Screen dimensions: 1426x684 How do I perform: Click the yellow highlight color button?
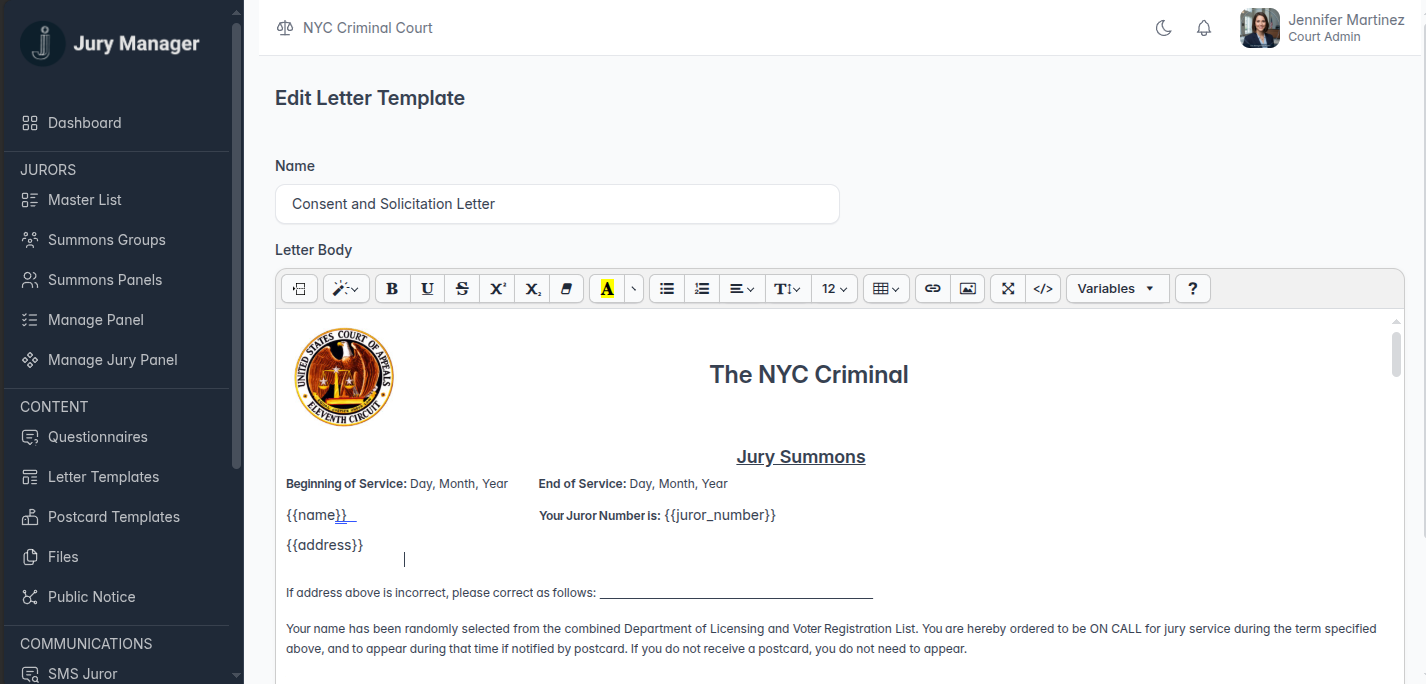pos(606,289)
